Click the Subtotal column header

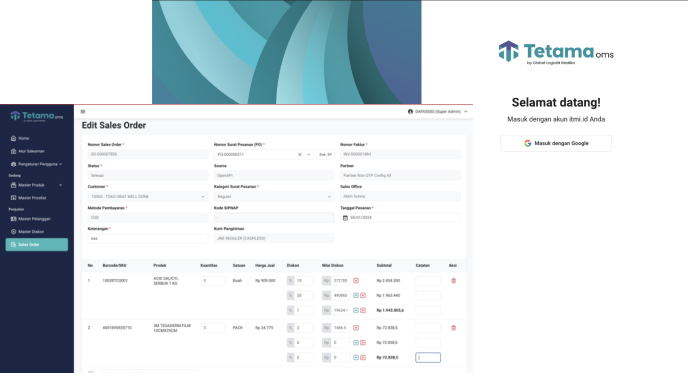[384, 265]
